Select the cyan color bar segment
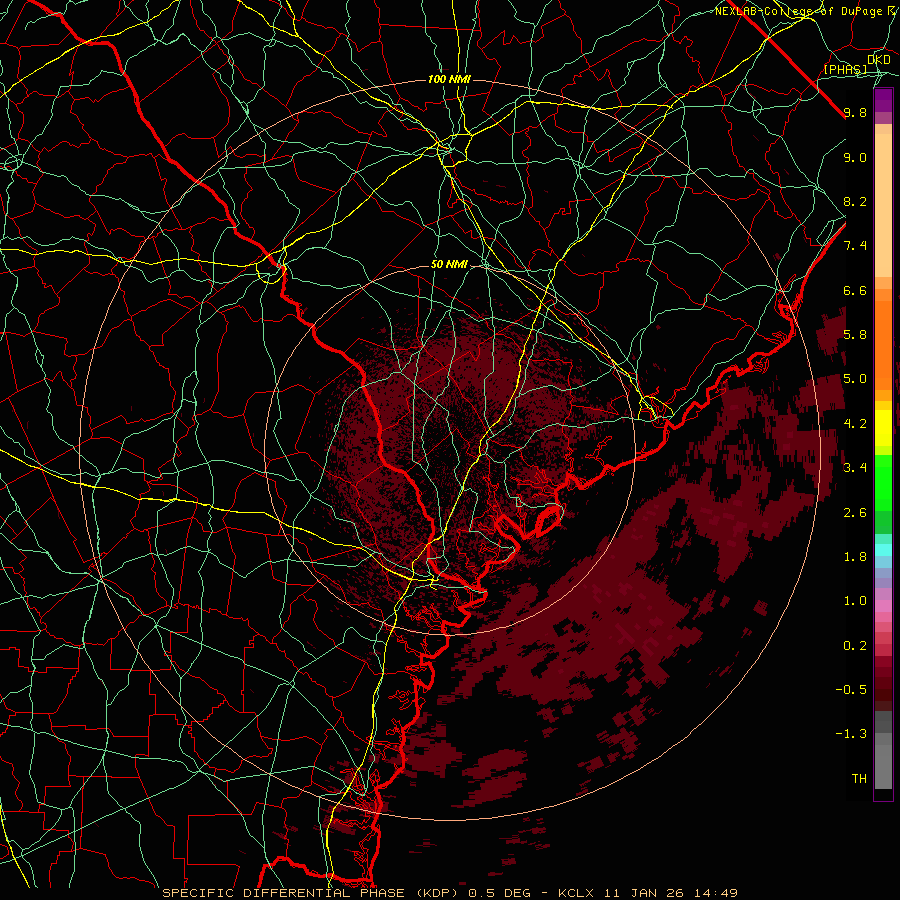Screen dimensions: 900x900 point(883,550)
